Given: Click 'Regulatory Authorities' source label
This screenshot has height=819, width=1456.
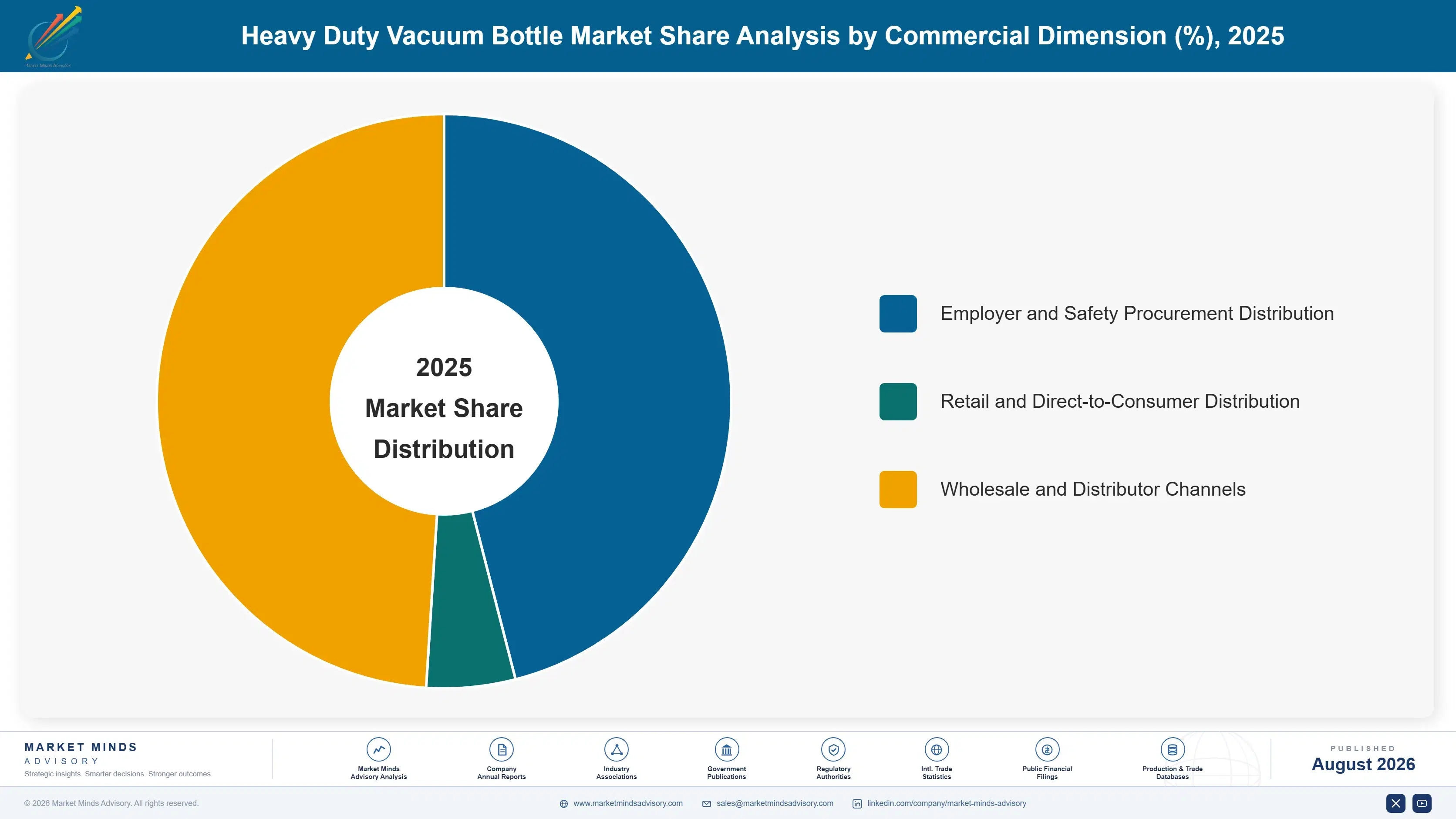Looking at the screenshot, I should [833, 773].
